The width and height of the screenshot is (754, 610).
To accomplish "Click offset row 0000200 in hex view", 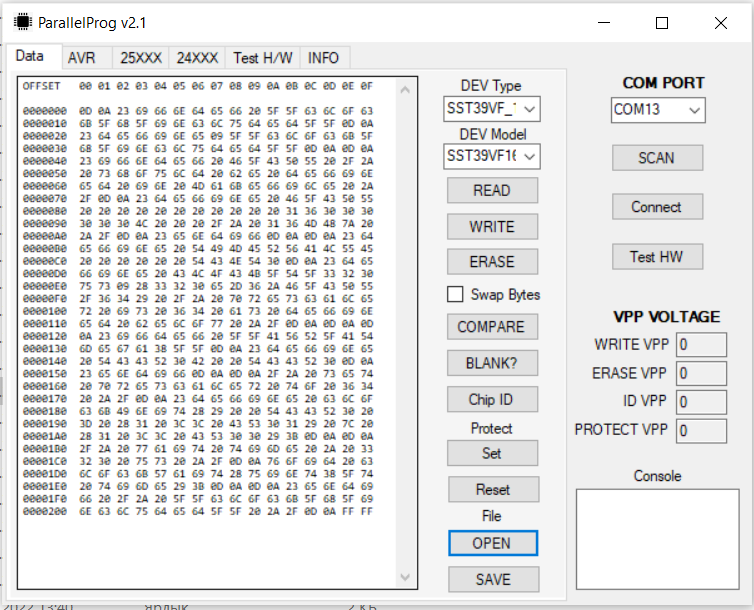I will pos(198,511).
